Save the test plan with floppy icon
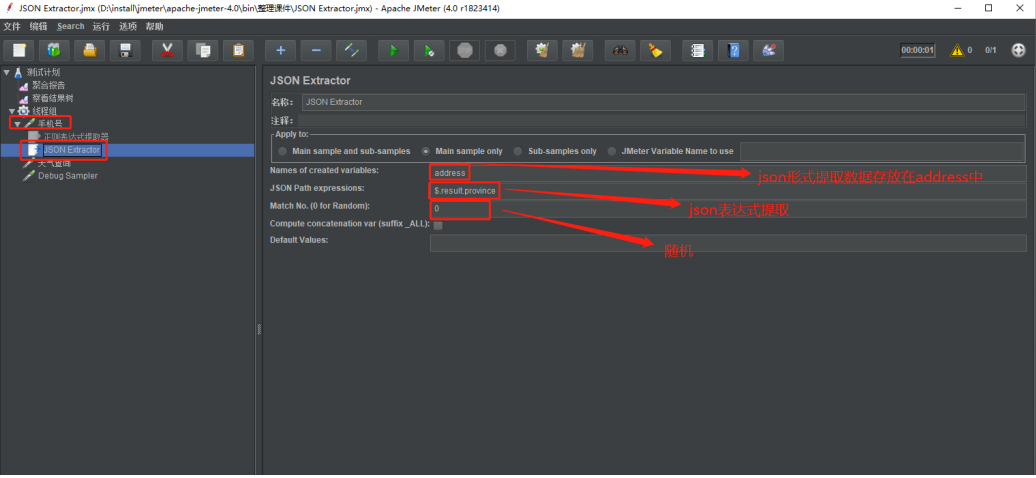This screenshot has height=478, width=1036. pos(126,50)
